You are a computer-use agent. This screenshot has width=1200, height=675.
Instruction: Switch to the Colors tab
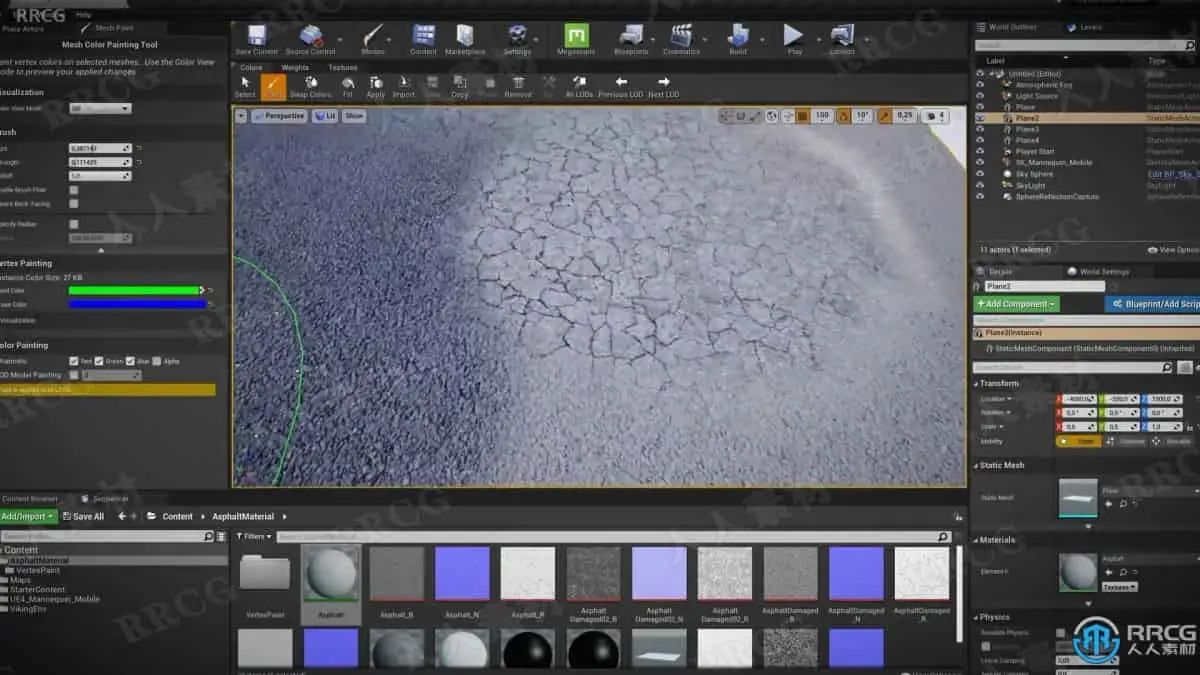click(251, 67)
